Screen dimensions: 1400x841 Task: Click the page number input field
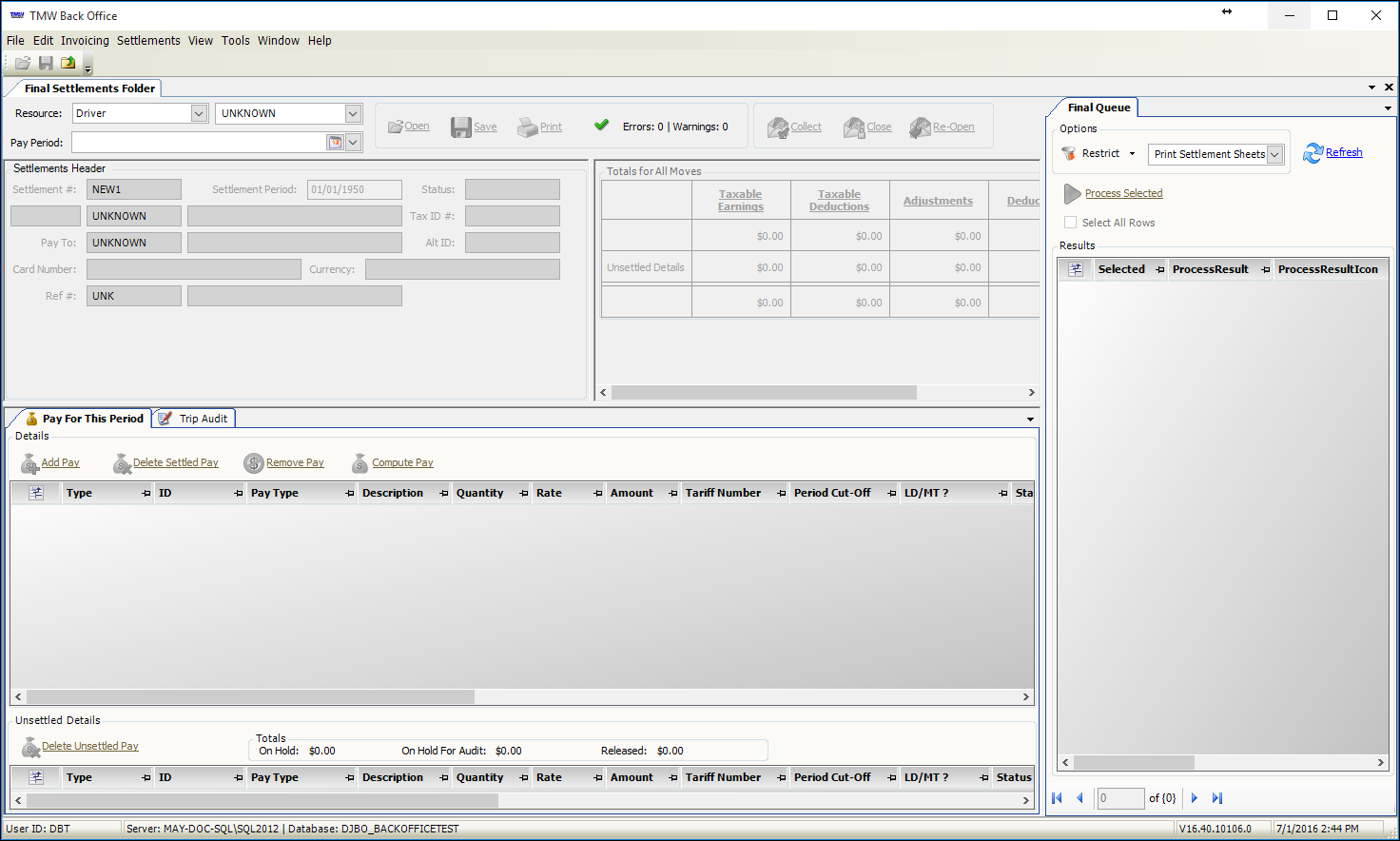pos(1119,798)
